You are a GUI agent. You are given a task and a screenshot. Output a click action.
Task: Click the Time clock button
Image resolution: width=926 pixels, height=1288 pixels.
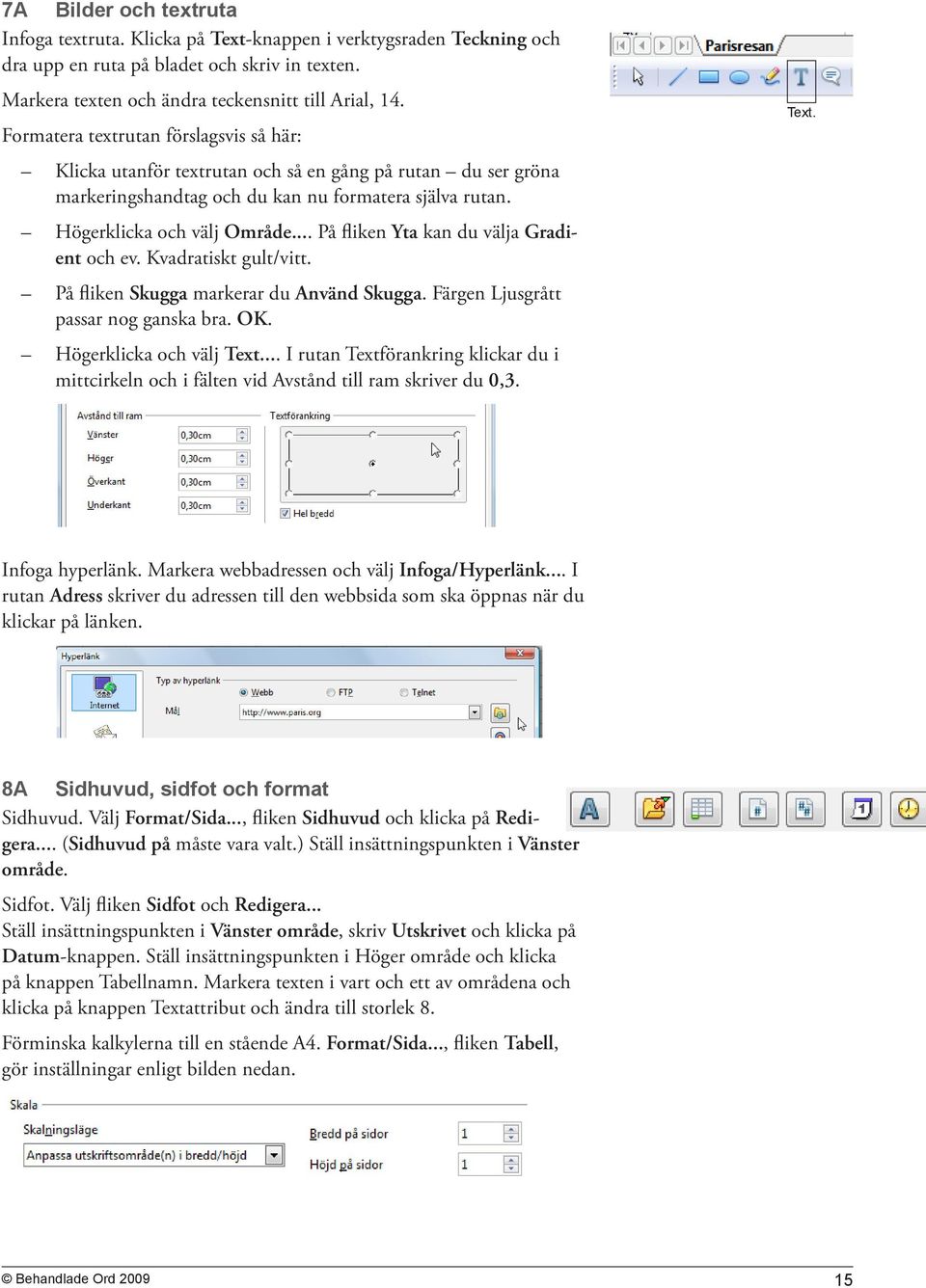click(x=909, y=809)
